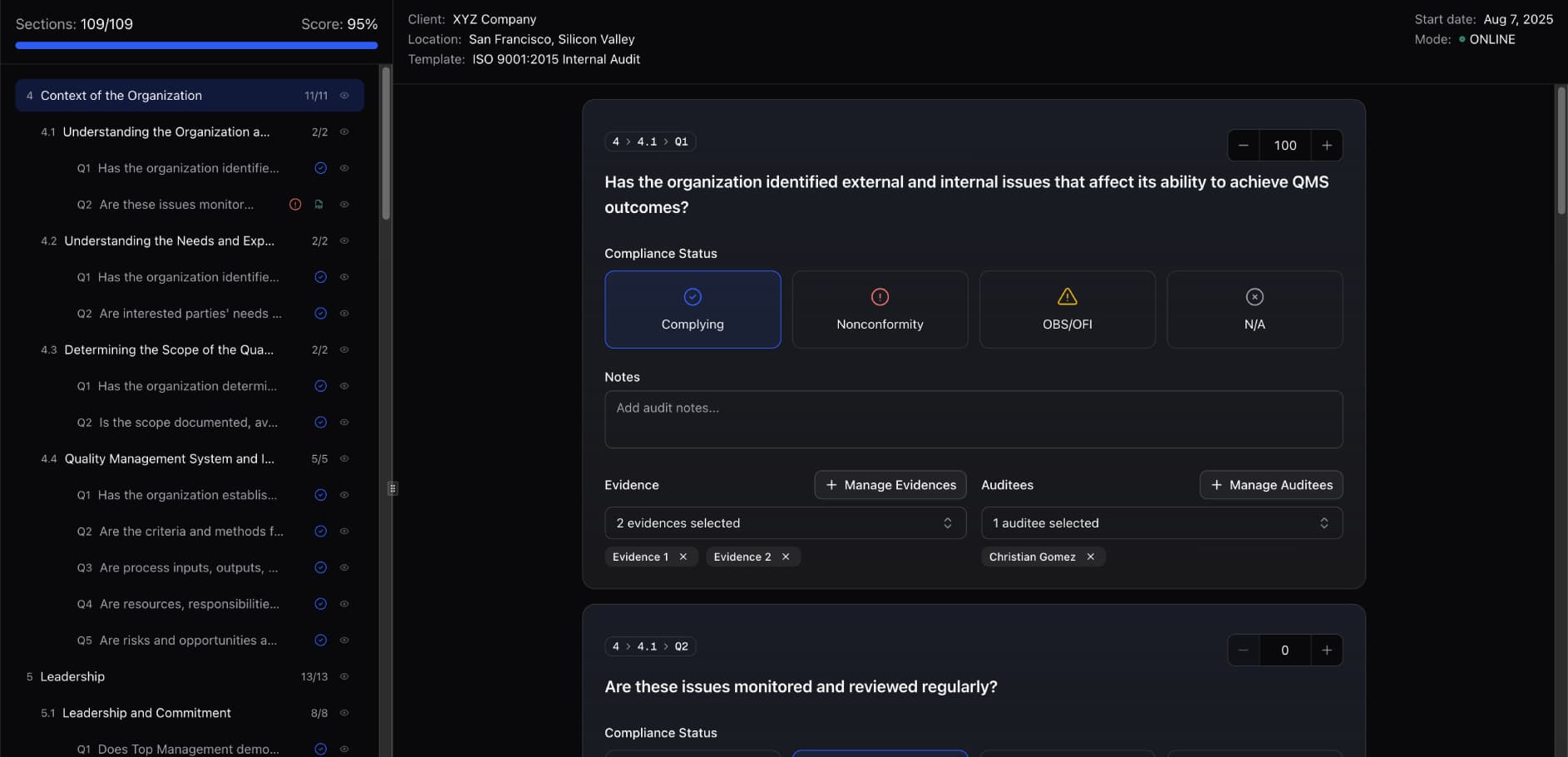The height and width of the screenshot is (757, 1568).
Task: Click the document icon beside 'Are these issues monitor...'
Action: pyautogui.click(x=318, y=205)
